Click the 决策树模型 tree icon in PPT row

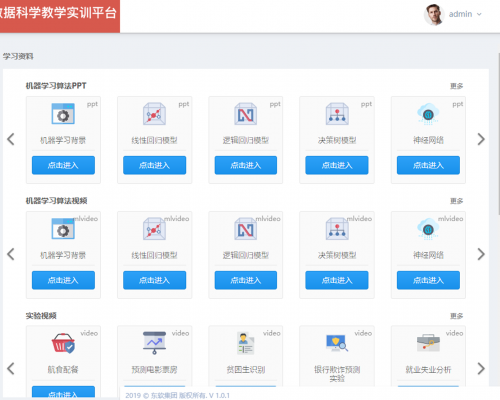tap(337, 114)
